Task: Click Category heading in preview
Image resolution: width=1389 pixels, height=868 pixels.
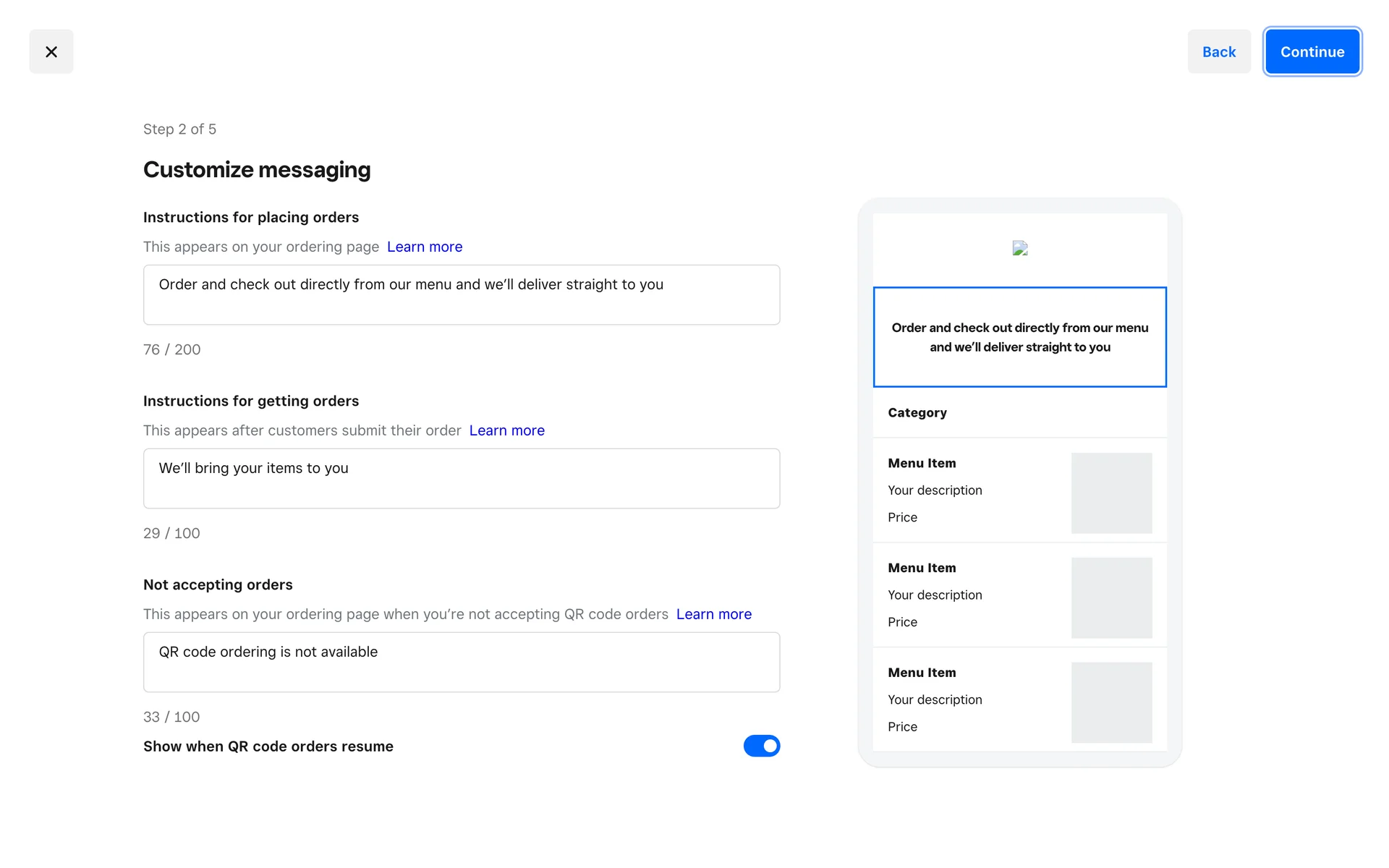Action: click(917, 412)
